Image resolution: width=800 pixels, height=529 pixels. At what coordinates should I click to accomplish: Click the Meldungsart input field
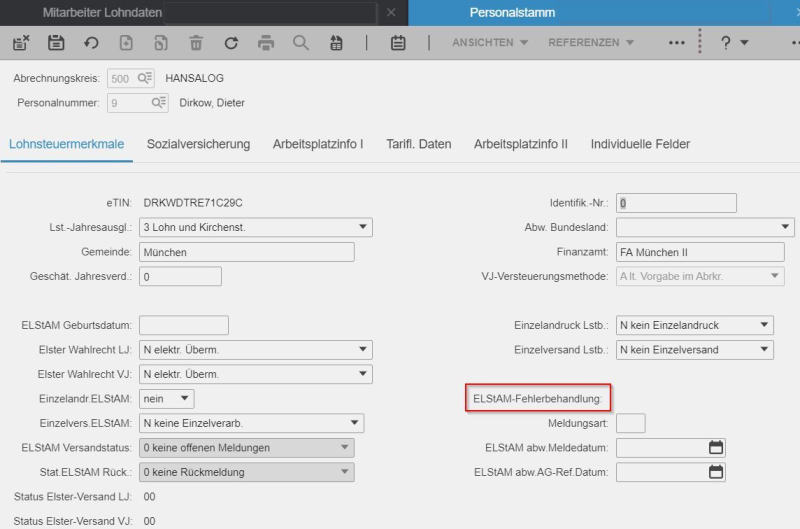pyautogui.click(x=631, y=423)
